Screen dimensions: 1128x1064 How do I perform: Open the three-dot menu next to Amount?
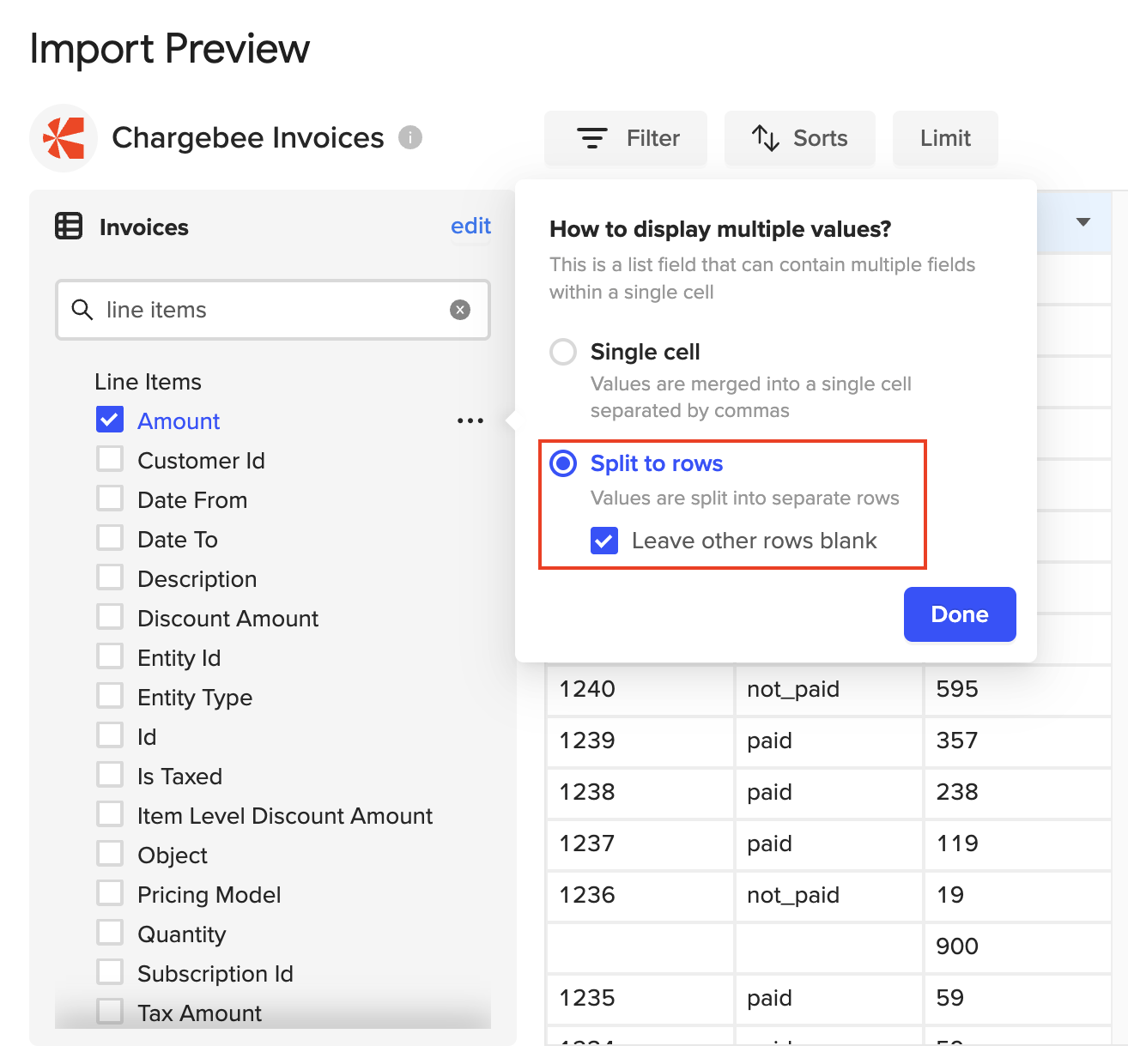point(470,420)
